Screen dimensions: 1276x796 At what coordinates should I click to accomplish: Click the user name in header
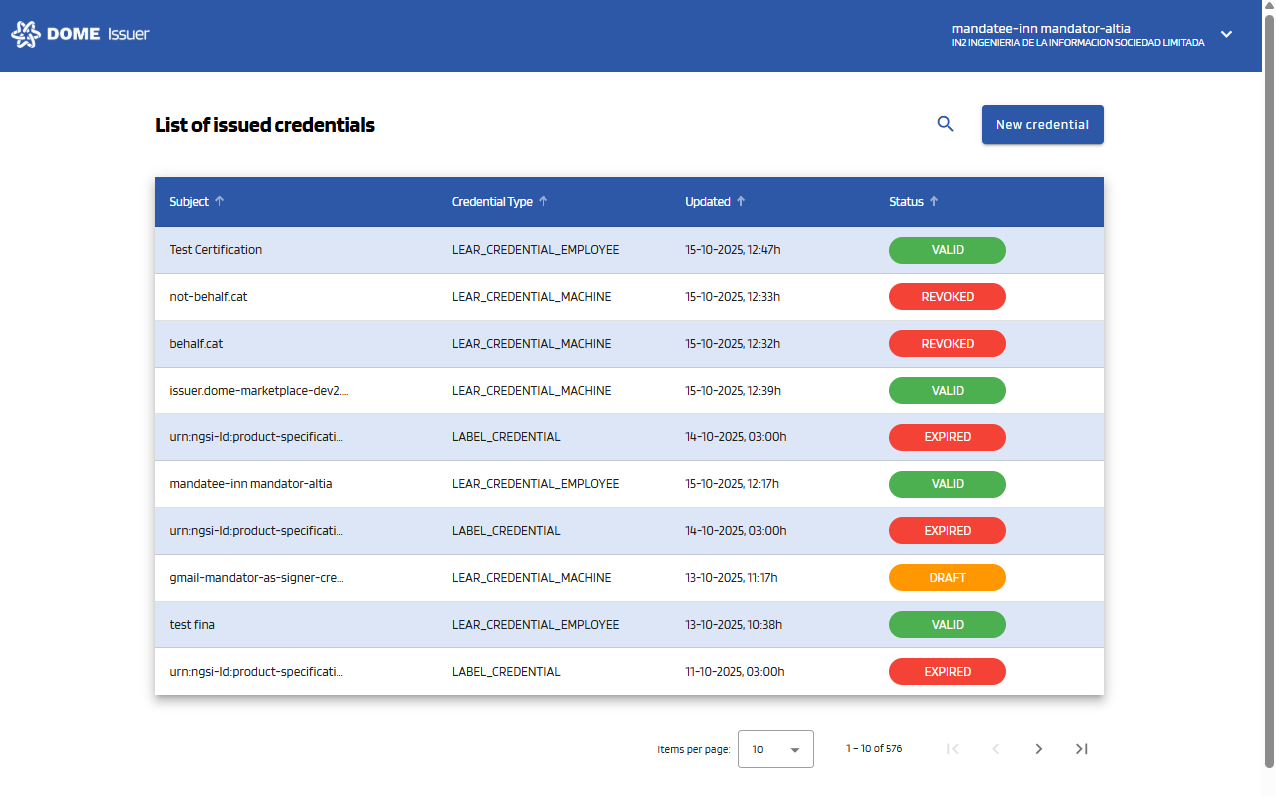pos(1041,28)
